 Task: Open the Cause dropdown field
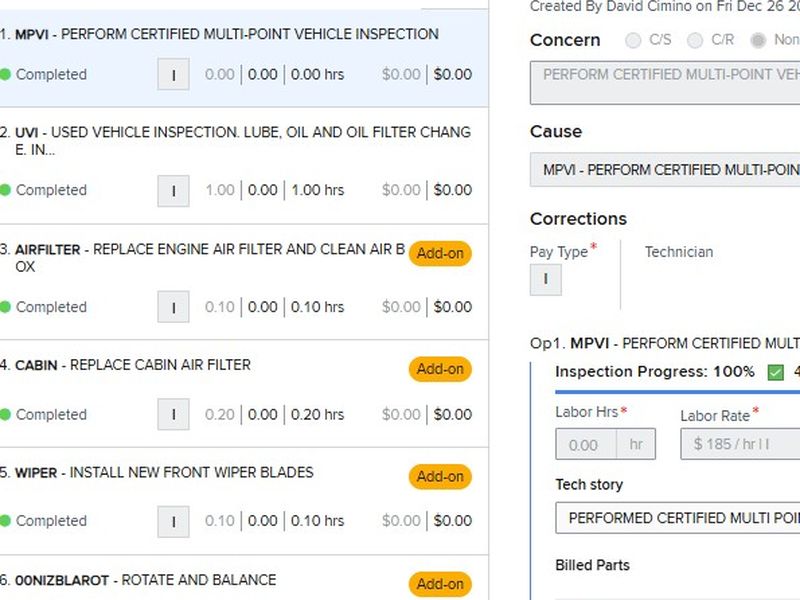[x=665, y=170]
